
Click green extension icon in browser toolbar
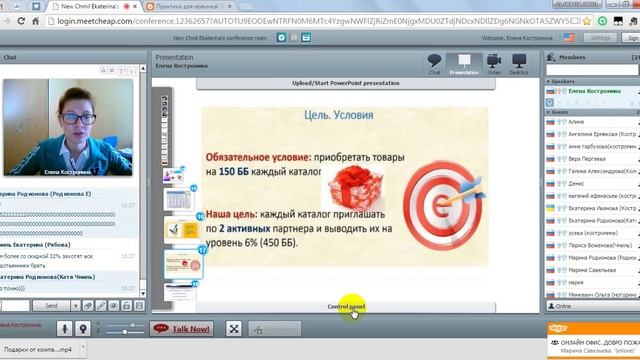coord(602,21)
